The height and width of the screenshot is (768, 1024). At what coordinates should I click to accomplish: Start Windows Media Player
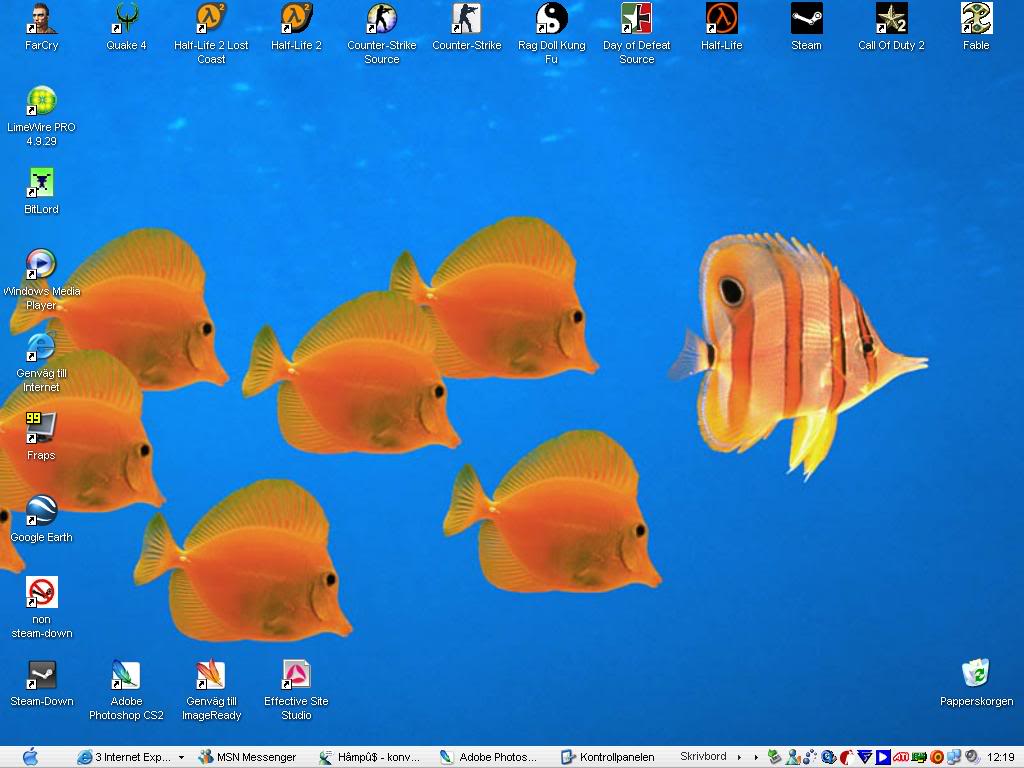(40, 265)
